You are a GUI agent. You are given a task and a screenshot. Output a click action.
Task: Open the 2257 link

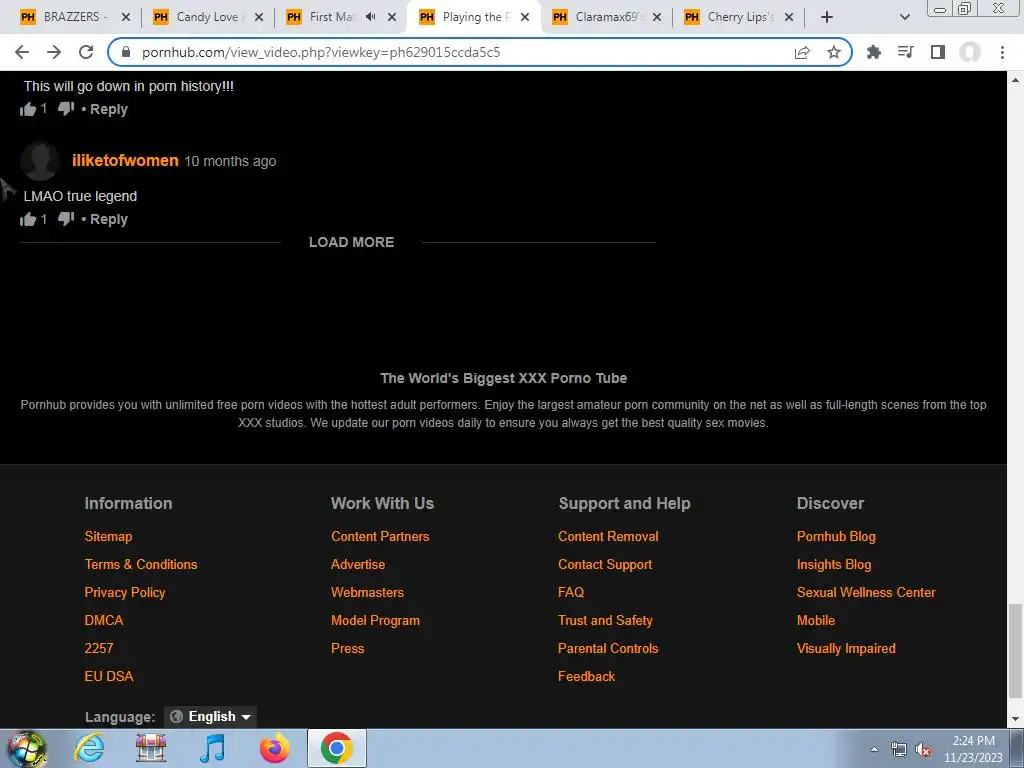tap(99, 648)
